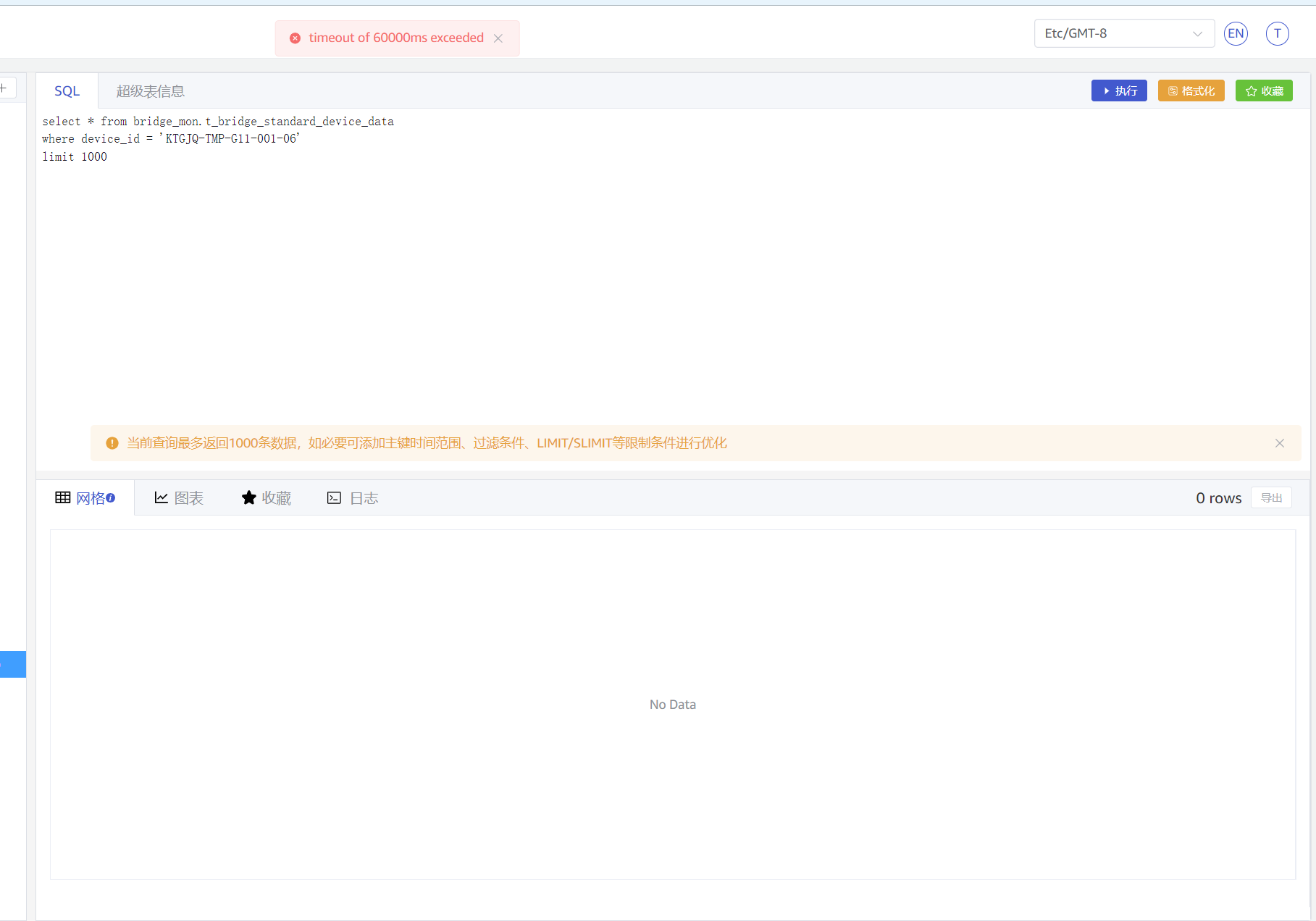Select the blue highlighted sidebar item
Image resolution: width=1316 pixels, height=921 pixels.
[x=12, y=664]
